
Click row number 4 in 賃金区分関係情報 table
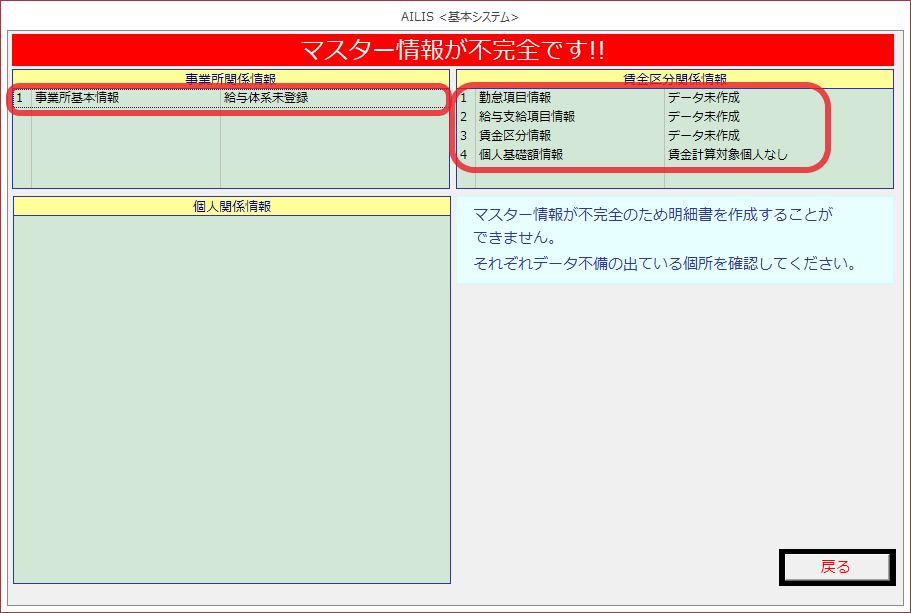464,155
